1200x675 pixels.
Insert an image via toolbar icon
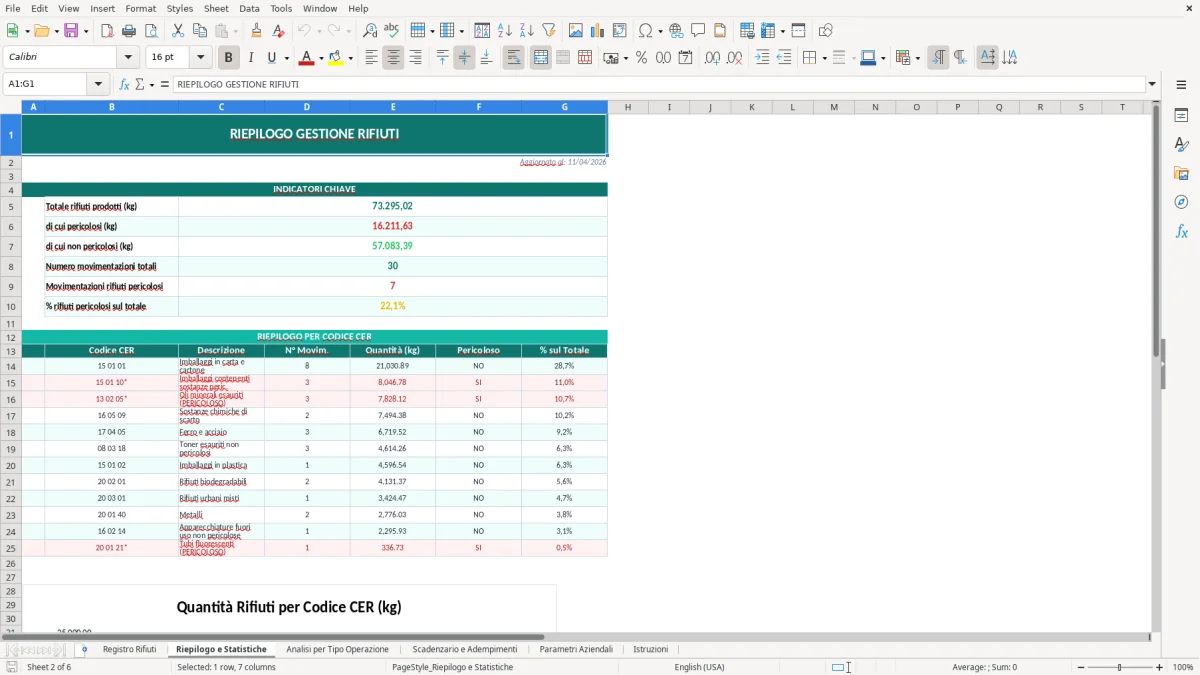[575, 31]
